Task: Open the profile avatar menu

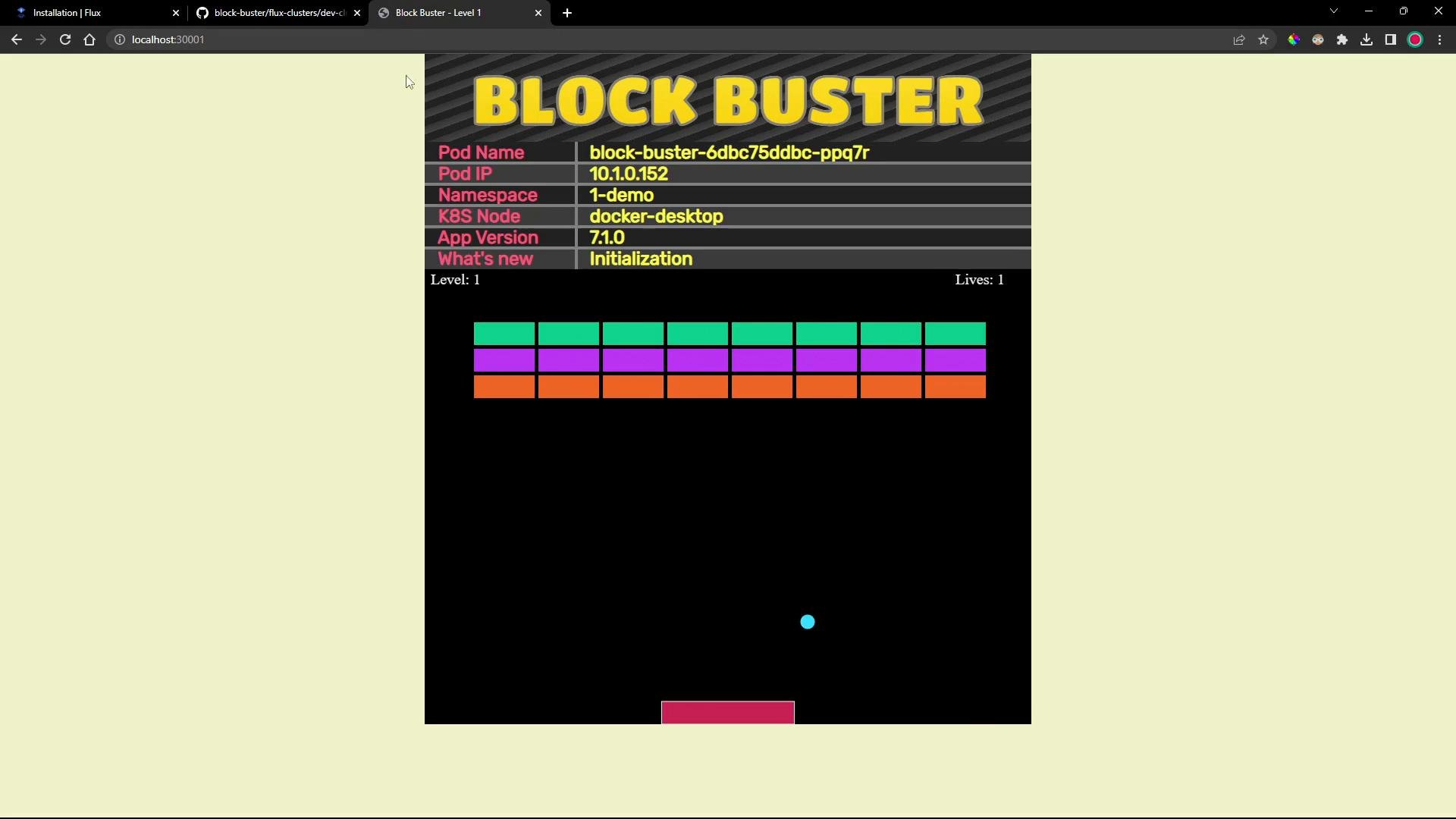Action: (x=1415, y=39)
